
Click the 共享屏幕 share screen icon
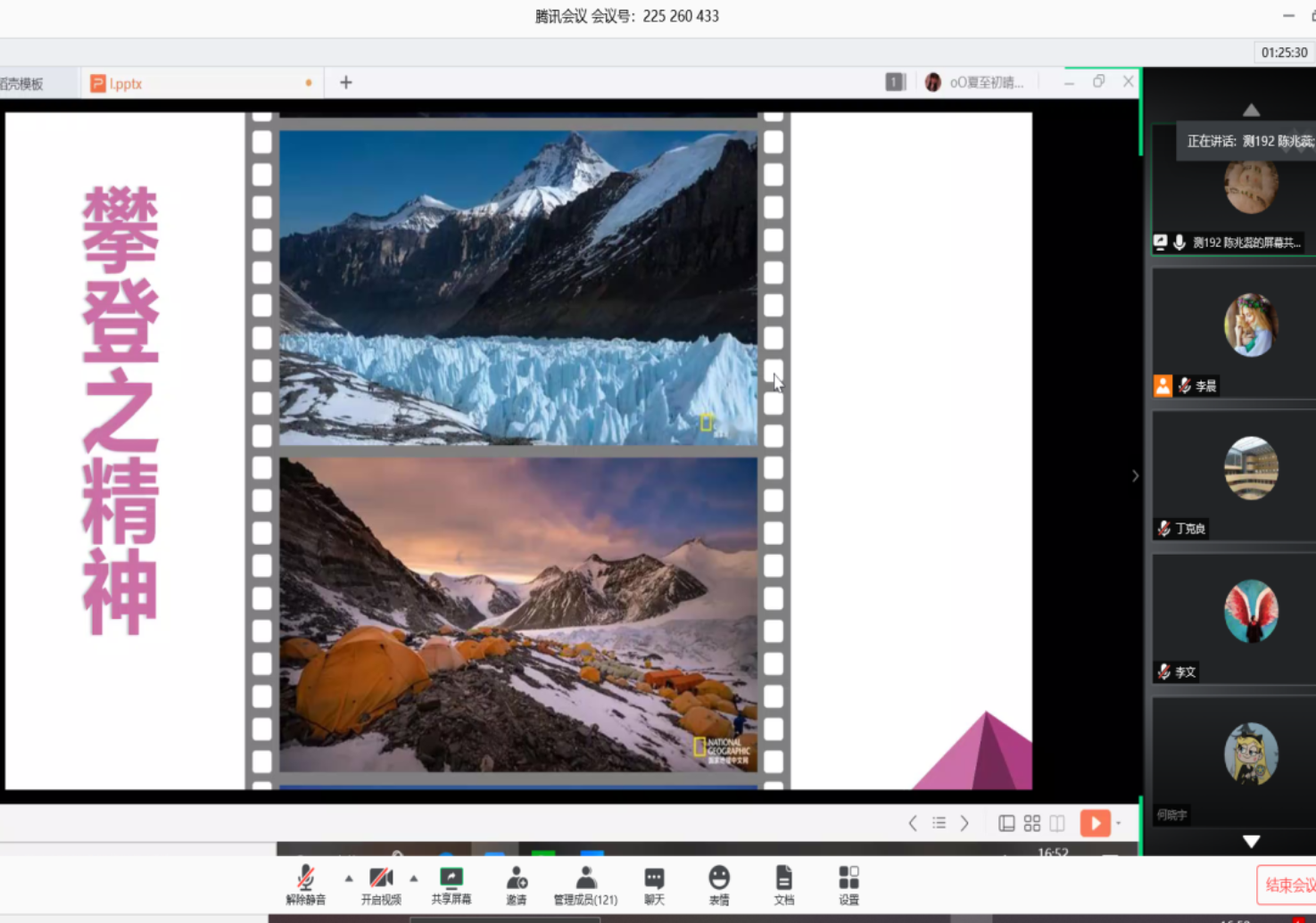pos(451,885)
